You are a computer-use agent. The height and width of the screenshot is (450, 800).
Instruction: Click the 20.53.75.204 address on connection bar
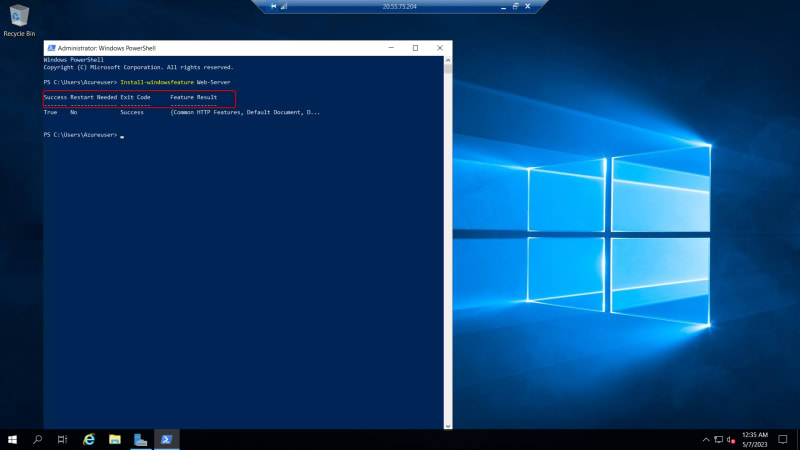click(x=399, y=7)
